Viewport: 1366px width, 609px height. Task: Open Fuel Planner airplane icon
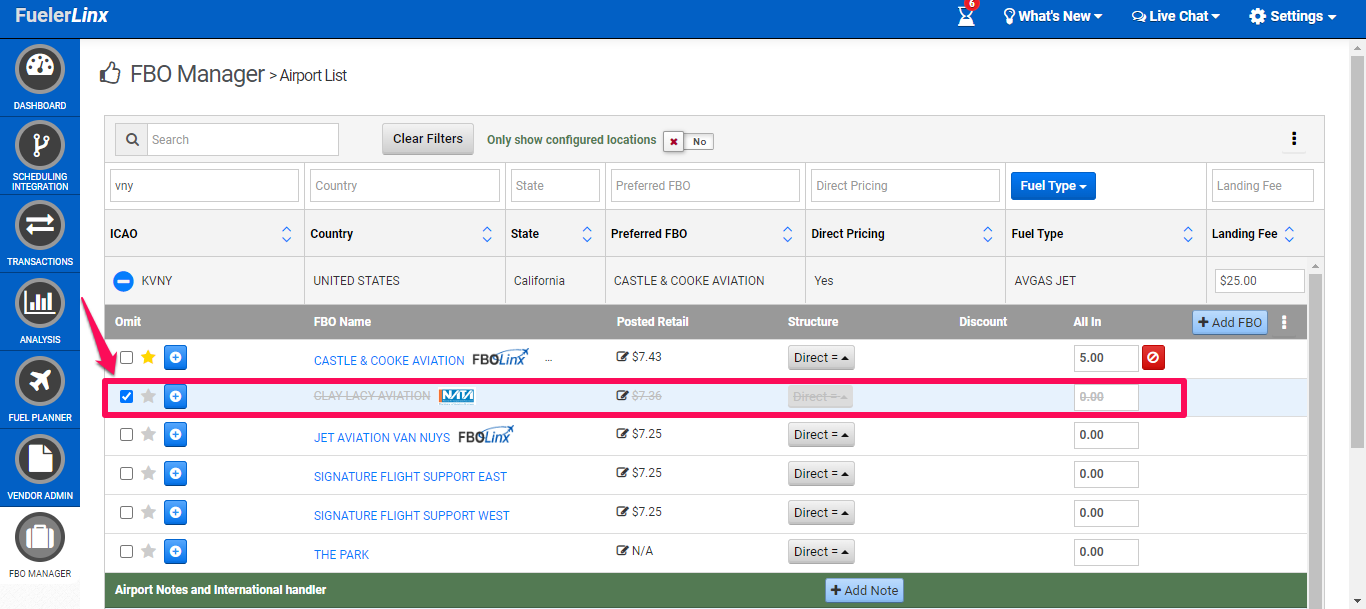(40, 382)
